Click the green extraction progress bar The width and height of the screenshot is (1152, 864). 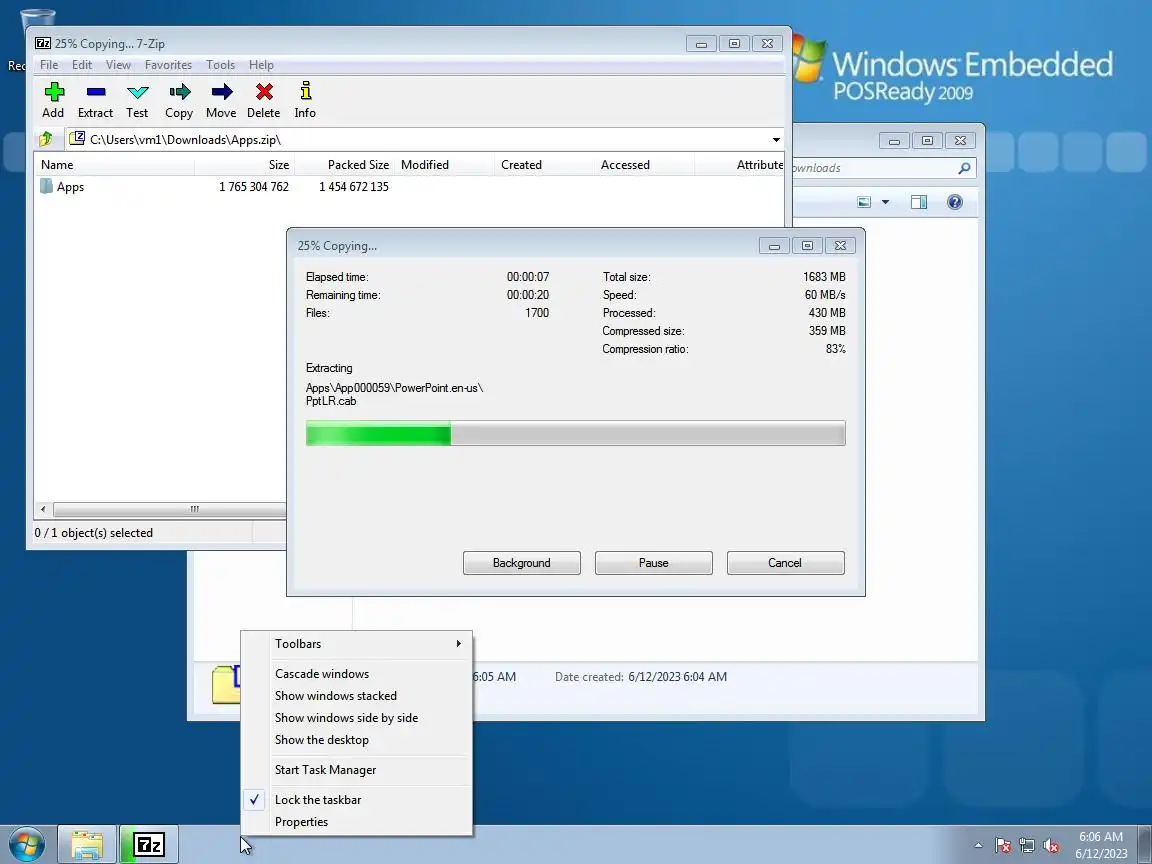575,433
